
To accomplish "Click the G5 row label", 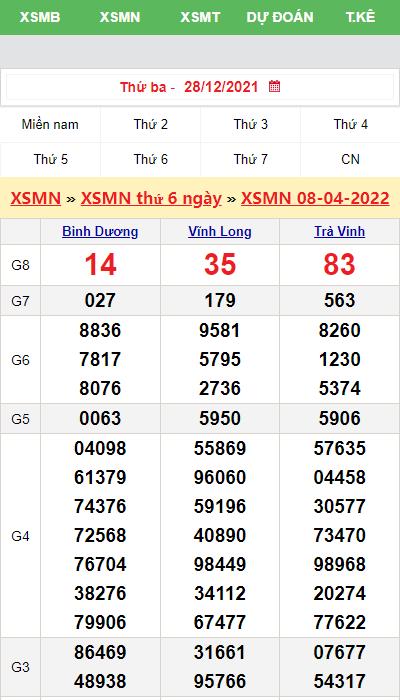I will pos(20,419).
